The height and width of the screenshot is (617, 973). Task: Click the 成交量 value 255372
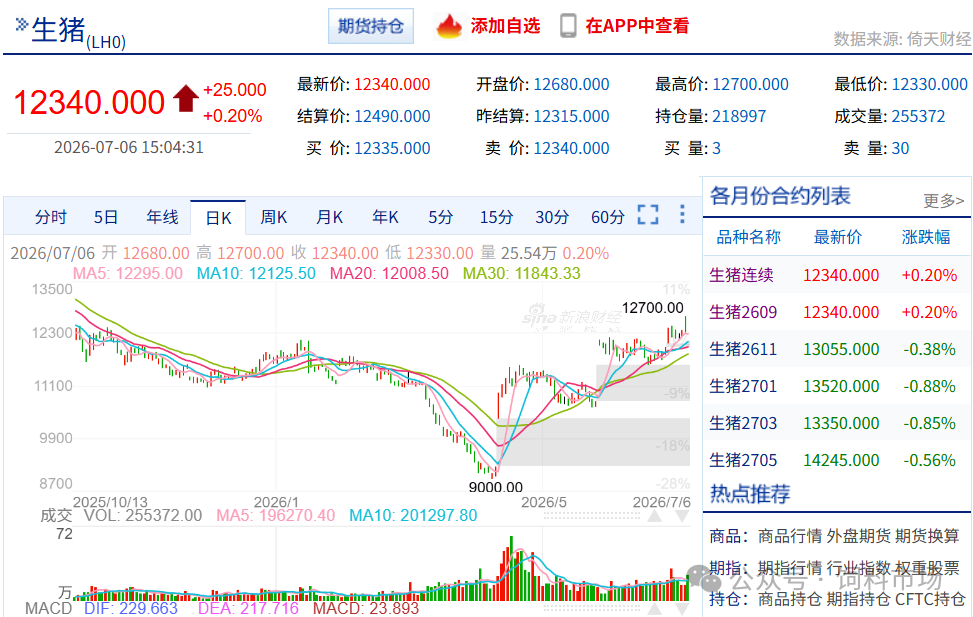(918, 117)
